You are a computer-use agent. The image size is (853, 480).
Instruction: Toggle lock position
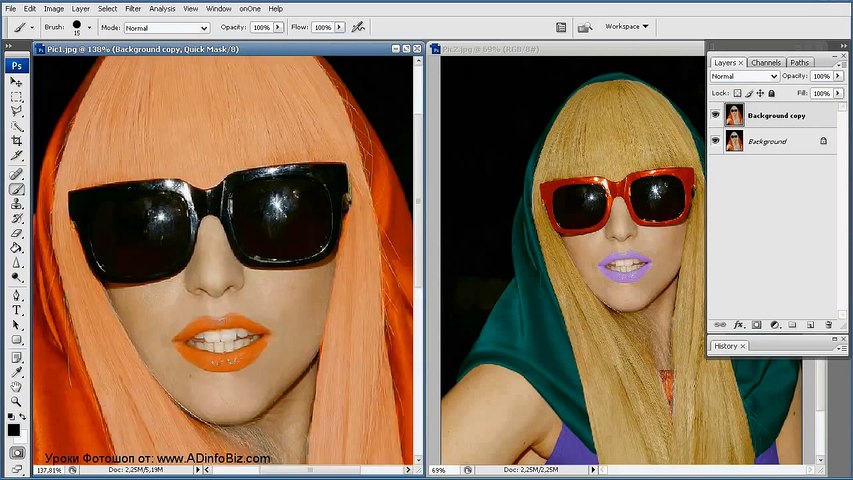click(760, 93)
